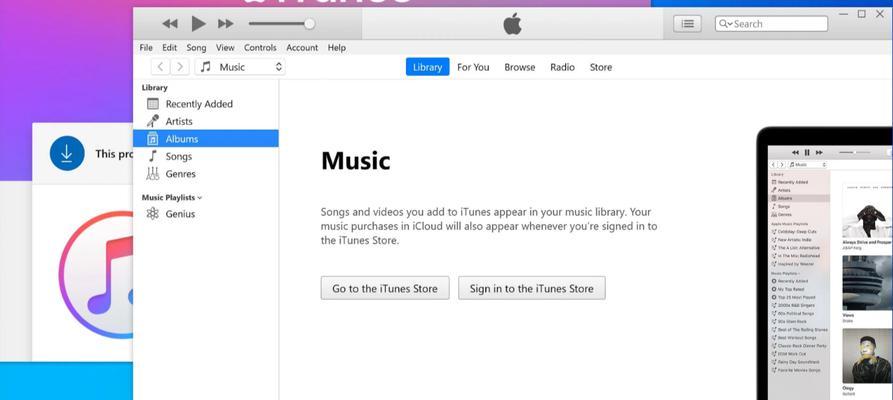Click the blue download icon in background window

(67, 153)
